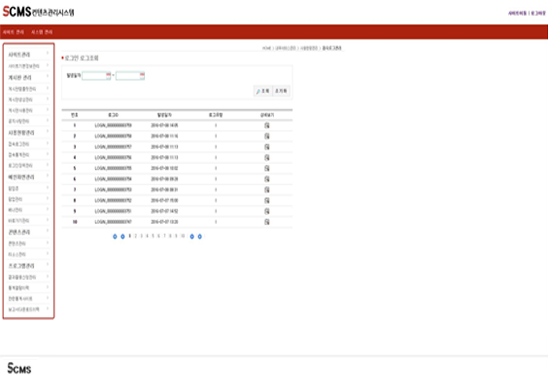Click the previous page blue arrow icon

pyautogui.click(x=123, y=237)
